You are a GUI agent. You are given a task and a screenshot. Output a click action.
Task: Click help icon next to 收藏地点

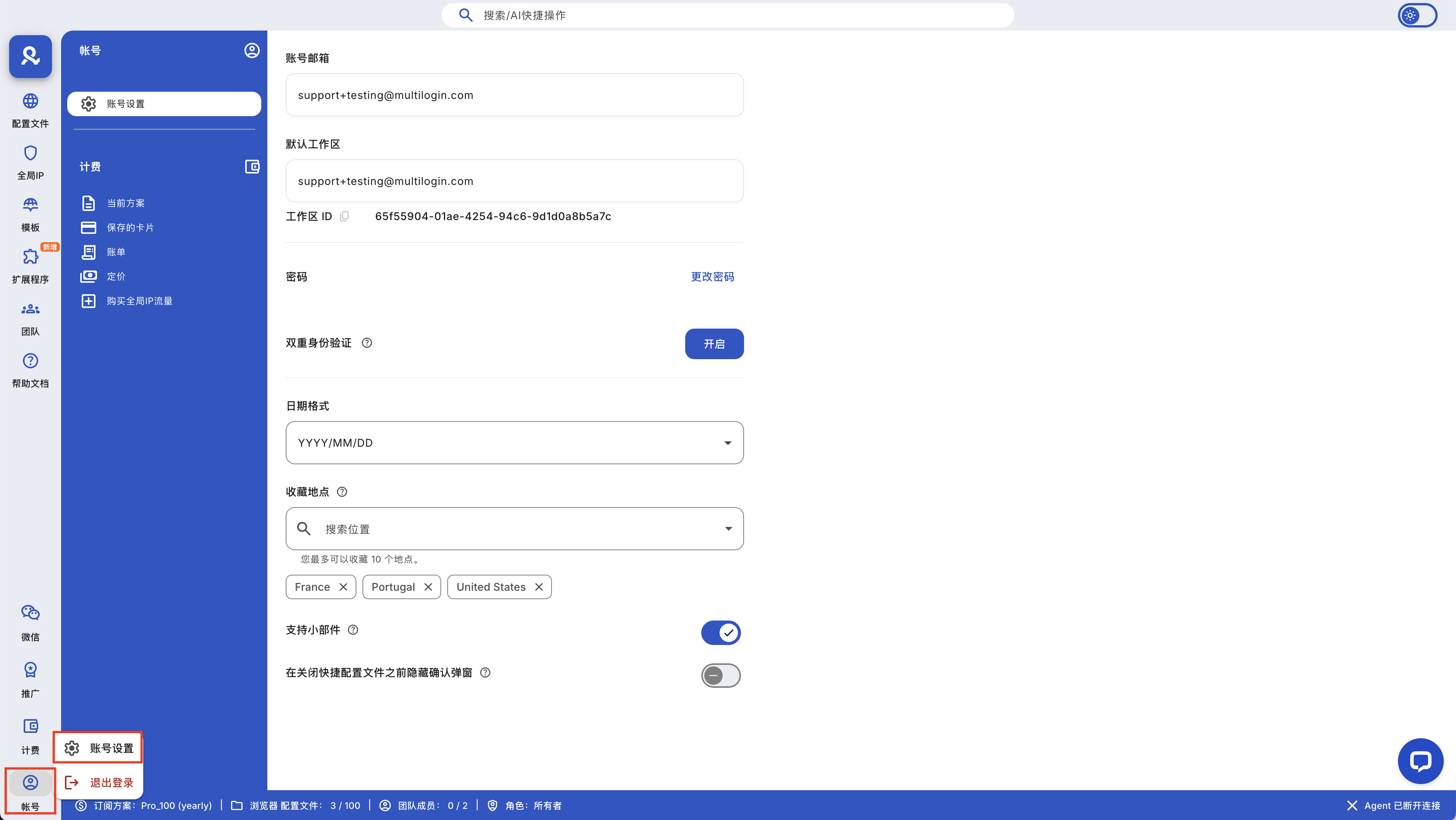(342, 491)
